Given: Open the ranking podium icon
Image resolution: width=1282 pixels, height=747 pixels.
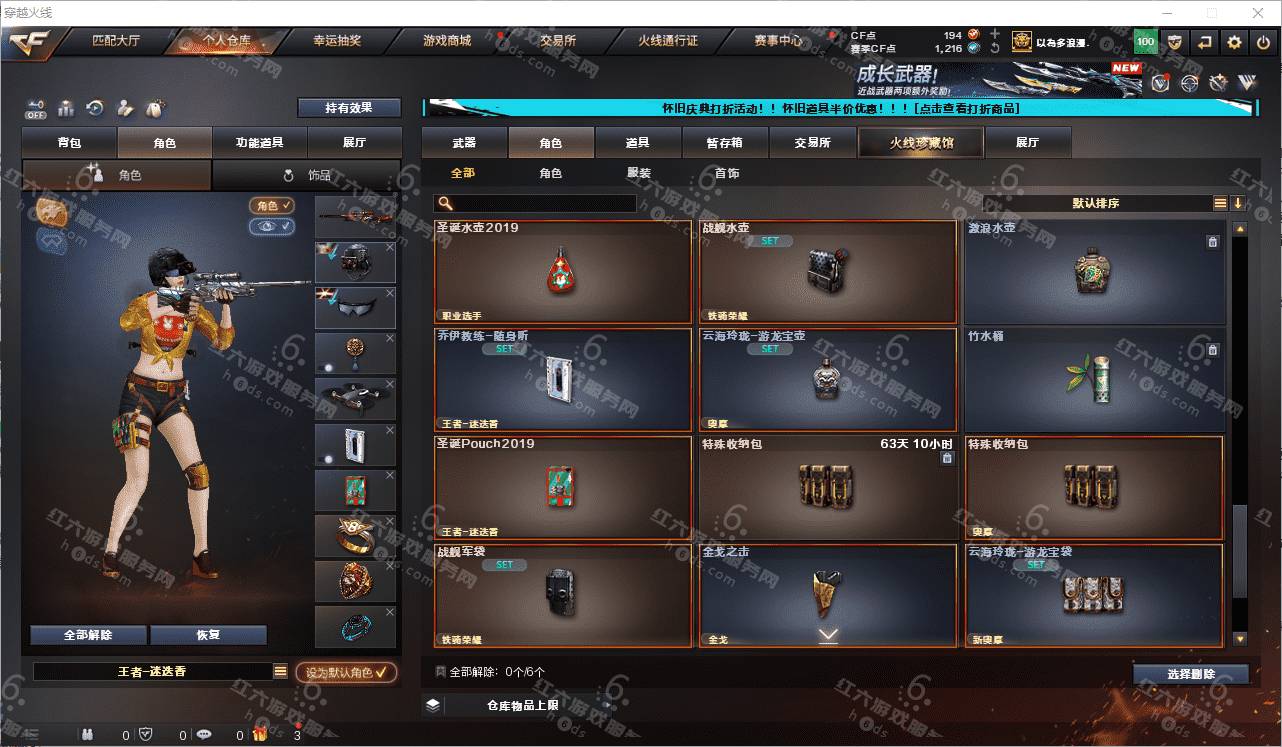Looking at the screenshot, I should pos(66,108).
